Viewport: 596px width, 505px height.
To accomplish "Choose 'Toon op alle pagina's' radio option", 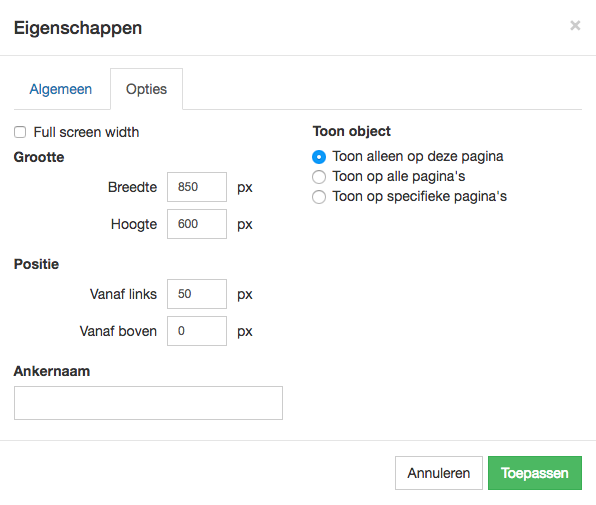I will 319,177.
